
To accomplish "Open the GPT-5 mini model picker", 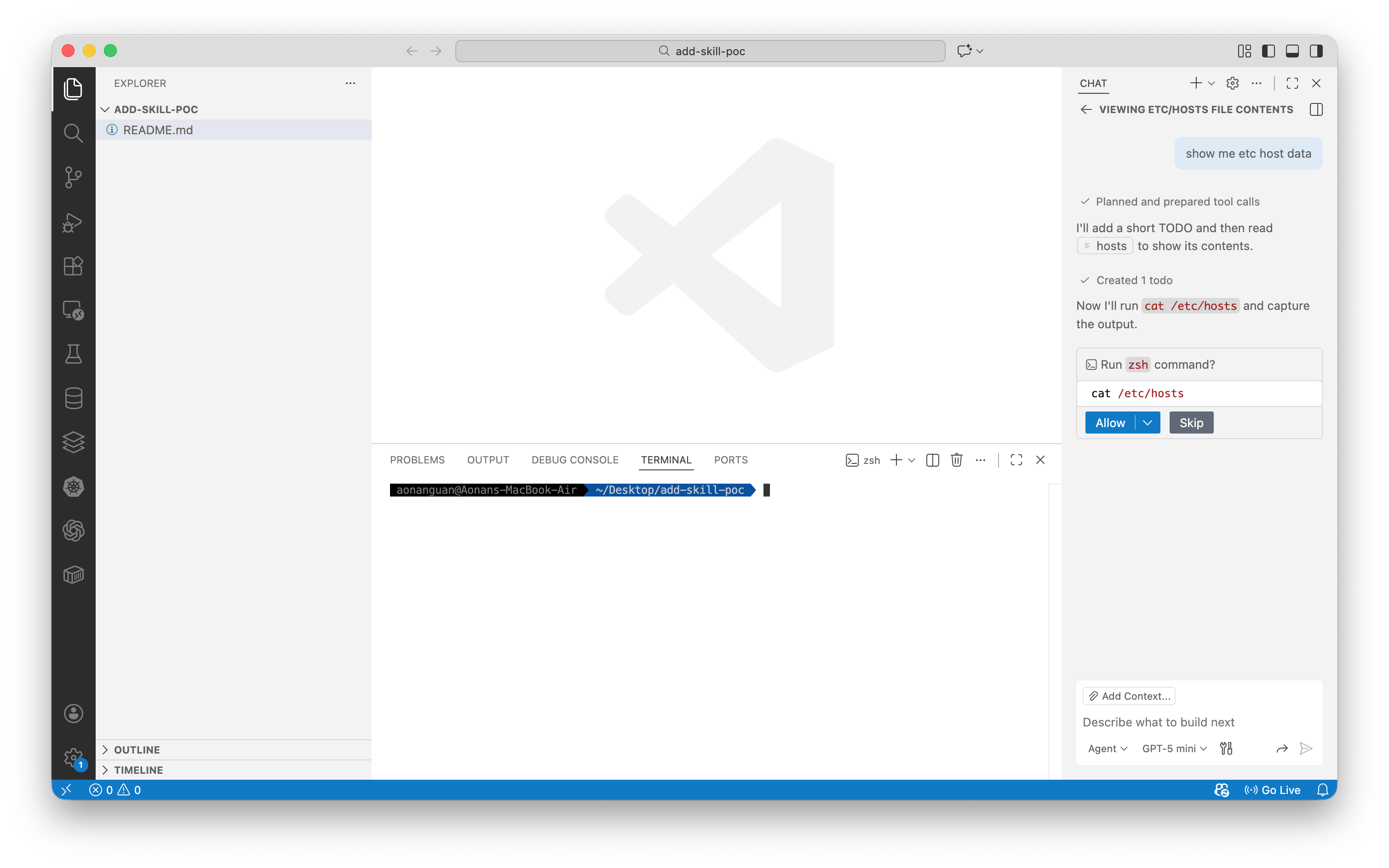I will [1174, 748].
